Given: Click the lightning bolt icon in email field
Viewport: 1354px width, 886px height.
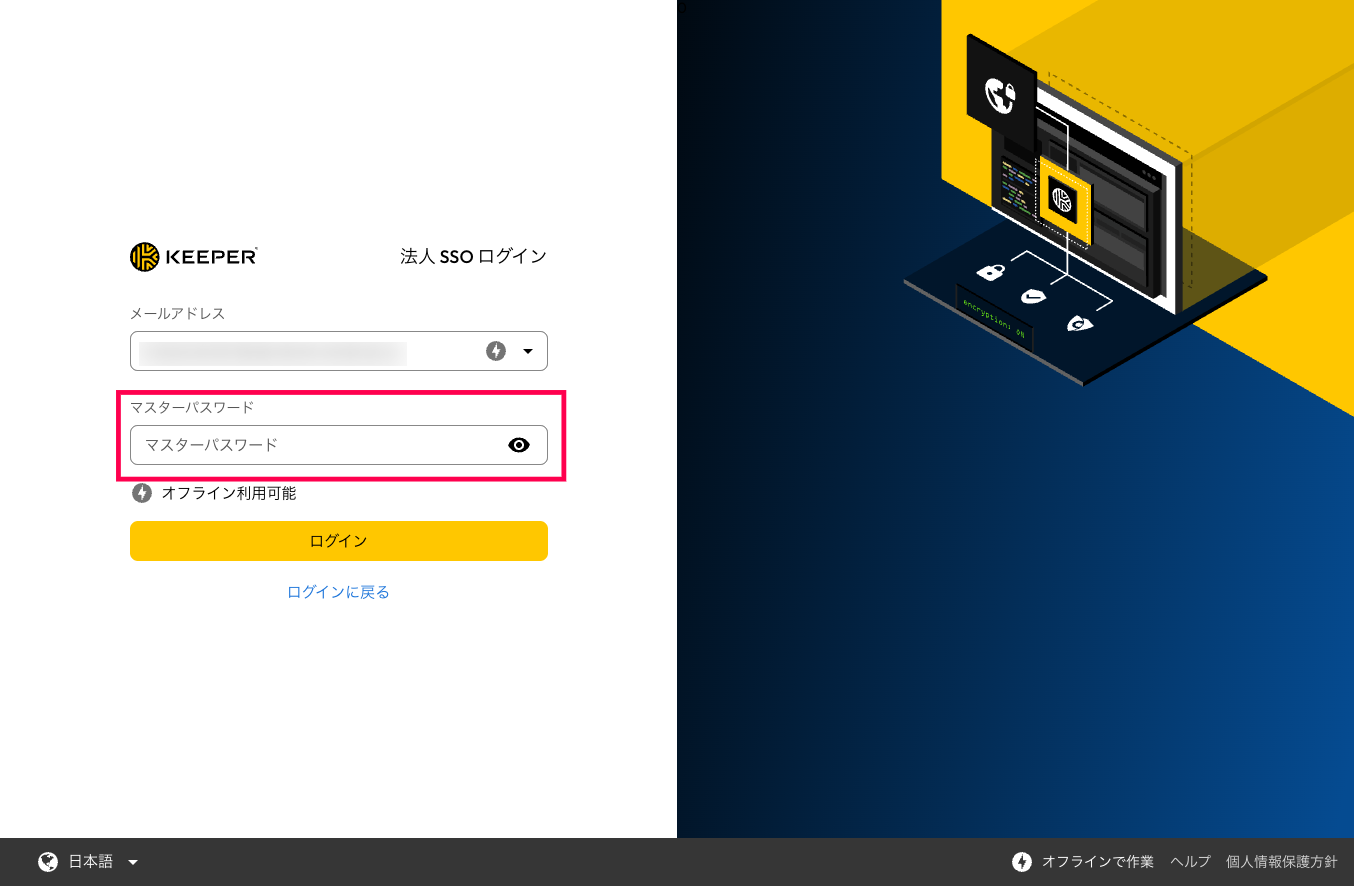Looking at the screenshot, I should (496, 351).
